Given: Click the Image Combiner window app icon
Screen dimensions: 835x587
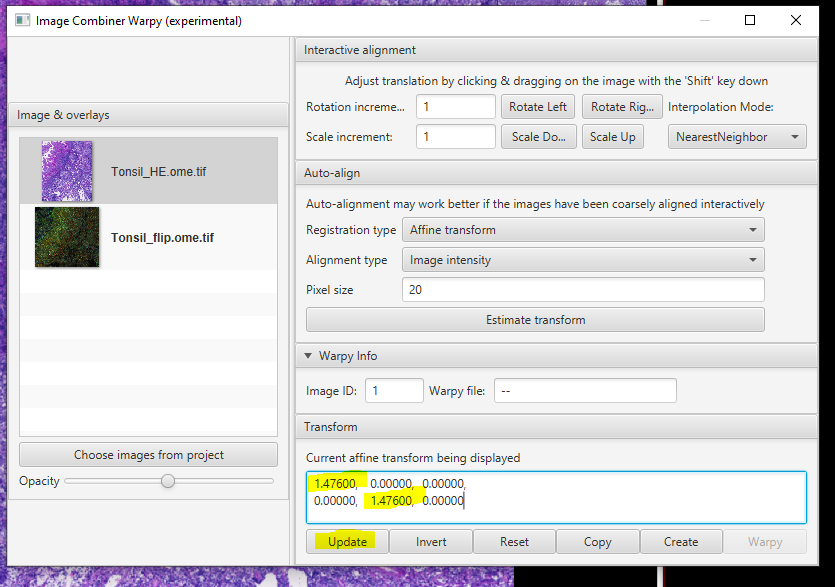Looking at the screenshot, I should pyautogui.click(x=22, y=20).
